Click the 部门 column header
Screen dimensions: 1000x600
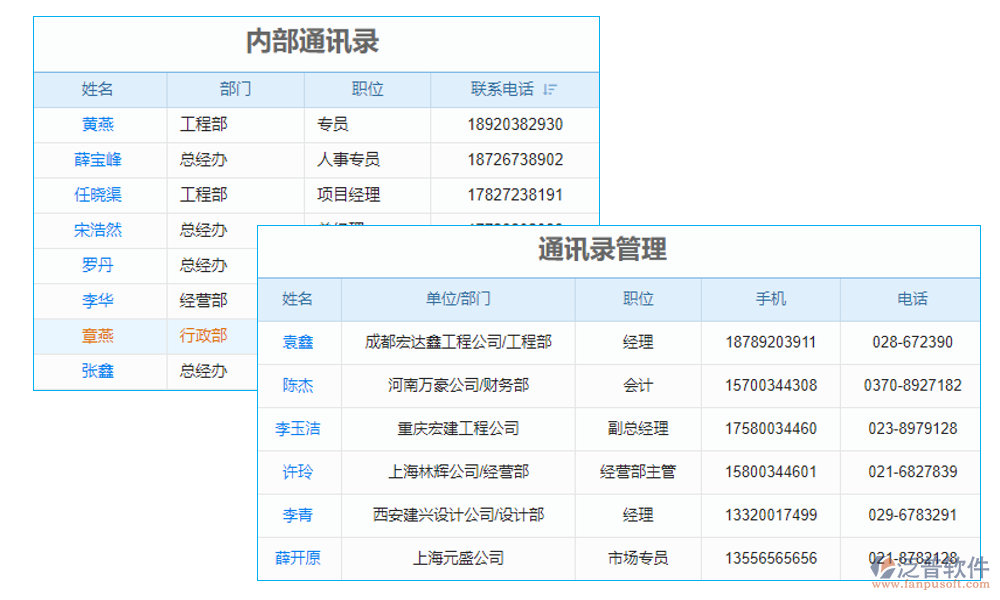coord(235,89)
